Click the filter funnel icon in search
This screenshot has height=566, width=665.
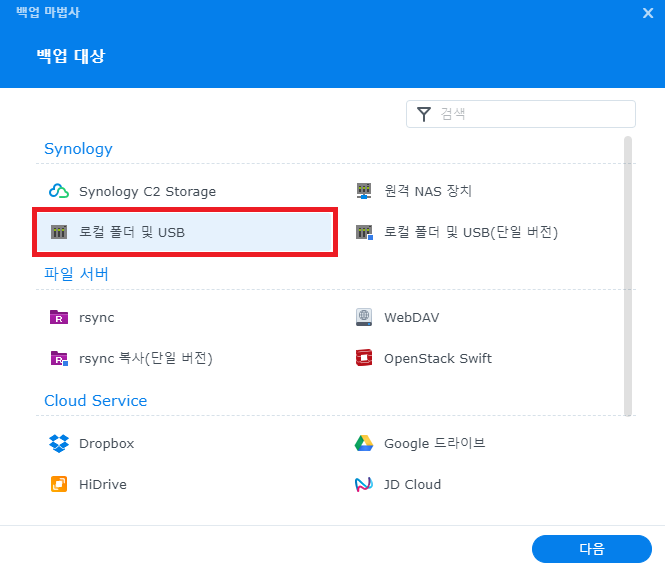click(424, 114)
